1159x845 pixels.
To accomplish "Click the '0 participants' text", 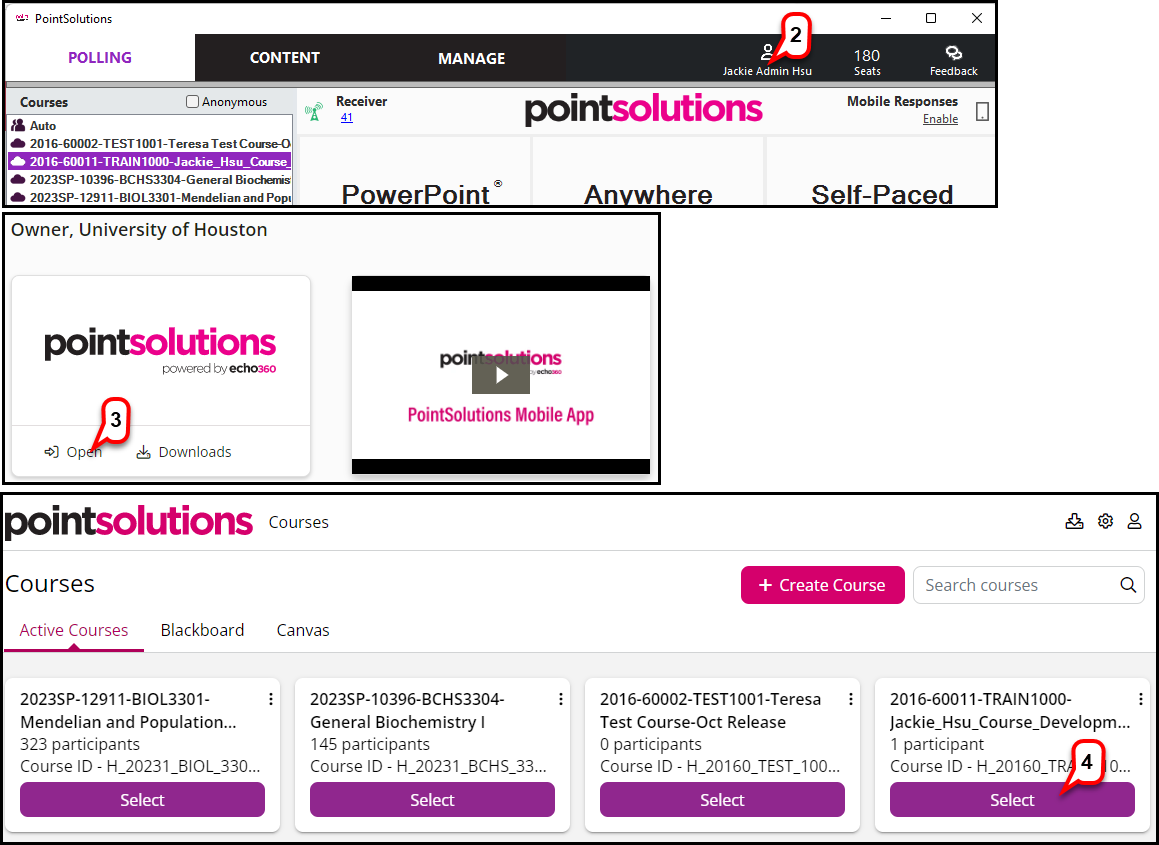I will click(x=650, y=744).
